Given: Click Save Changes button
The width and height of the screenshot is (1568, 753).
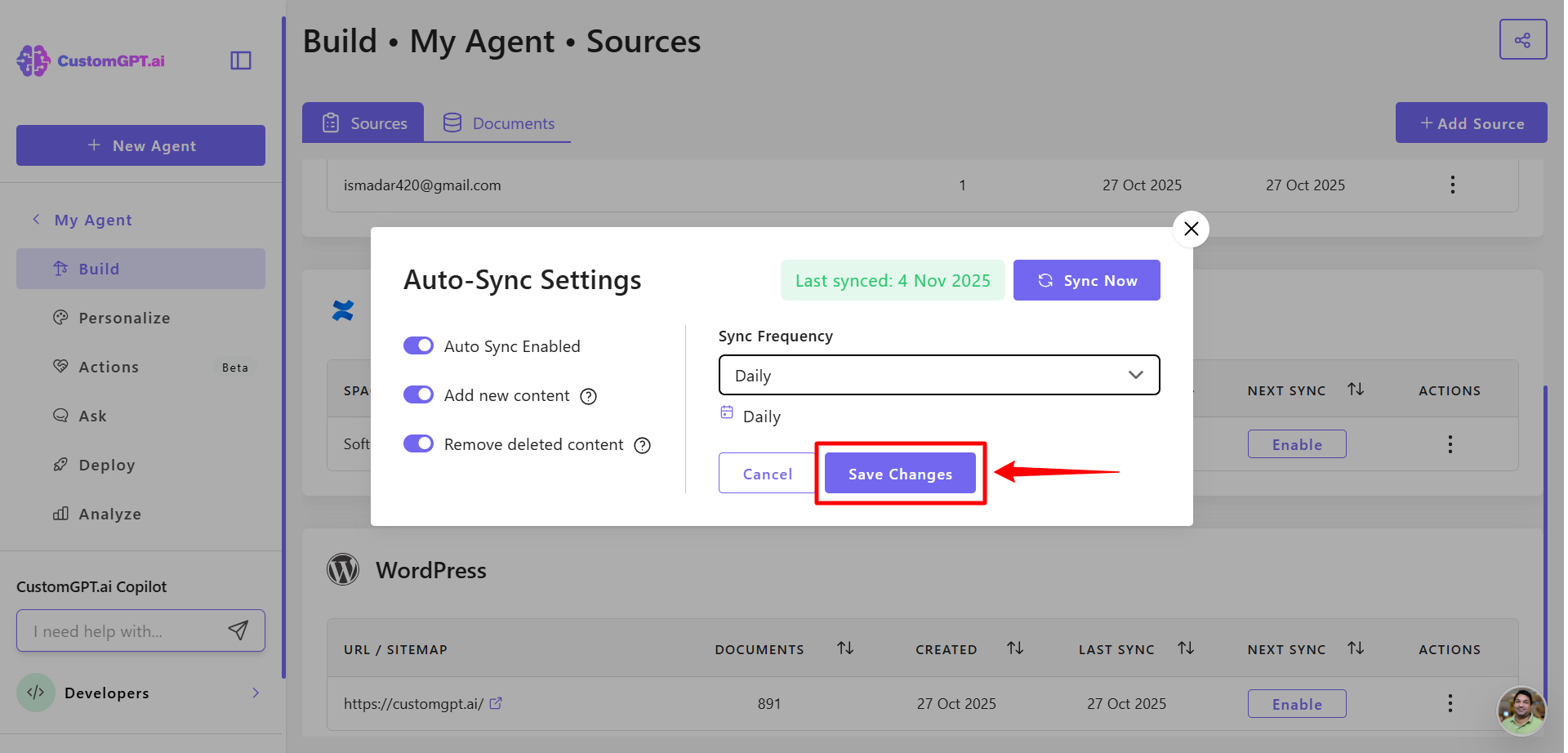Looking at the screenshot, I should click(900, 474).
